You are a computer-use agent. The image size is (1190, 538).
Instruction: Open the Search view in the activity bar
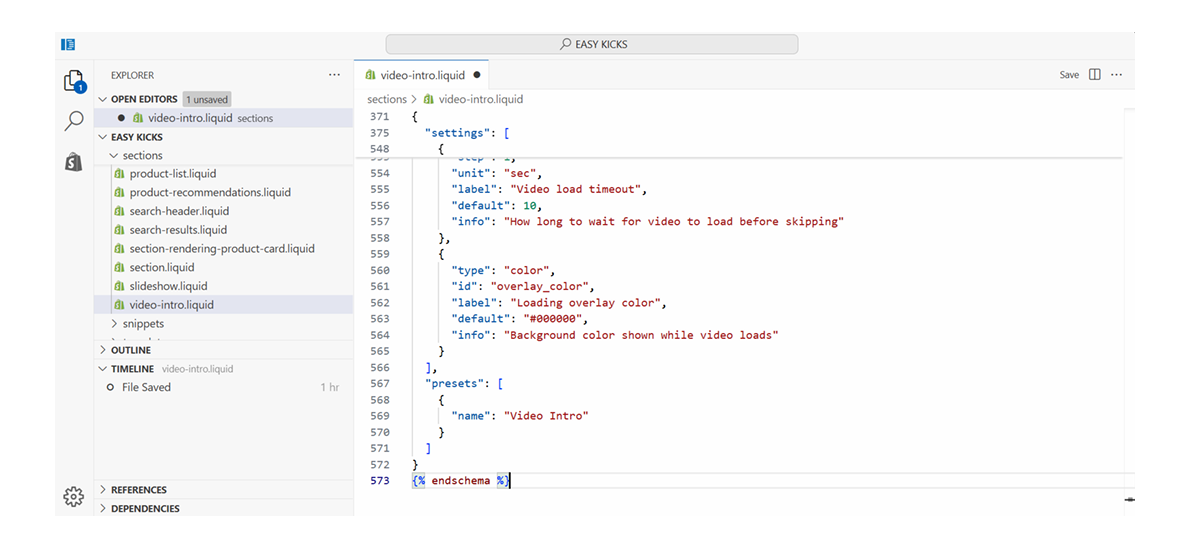73,121
